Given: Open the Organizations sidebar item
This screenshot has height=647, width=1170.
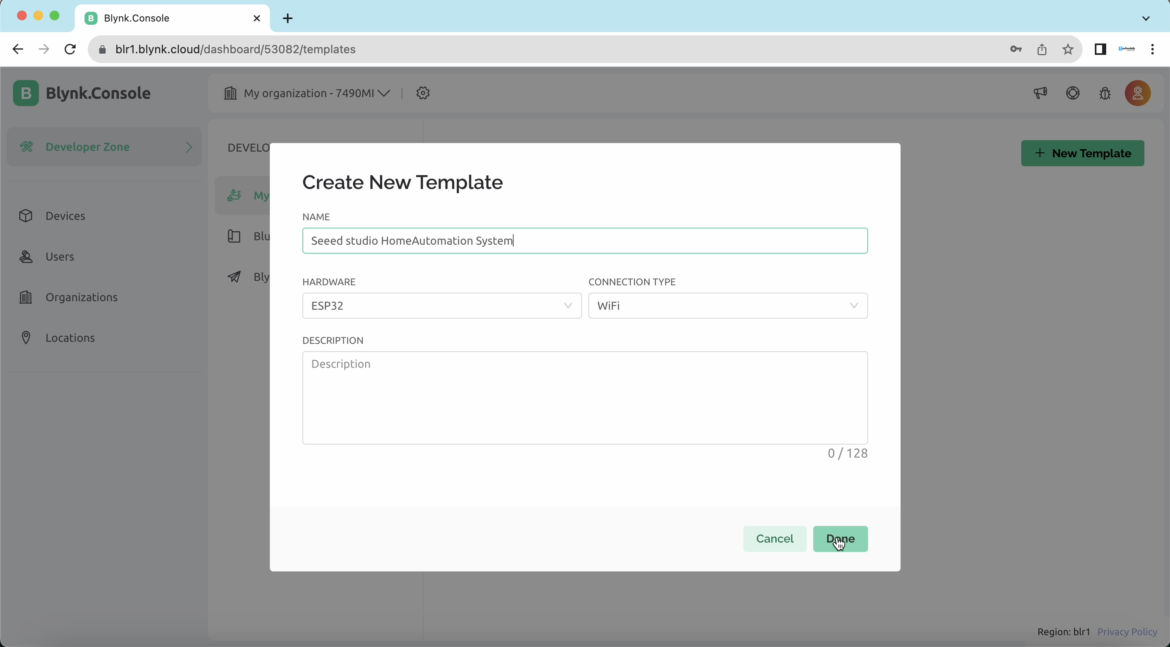Looking at the screenshot, I should (x=81, y=297).
